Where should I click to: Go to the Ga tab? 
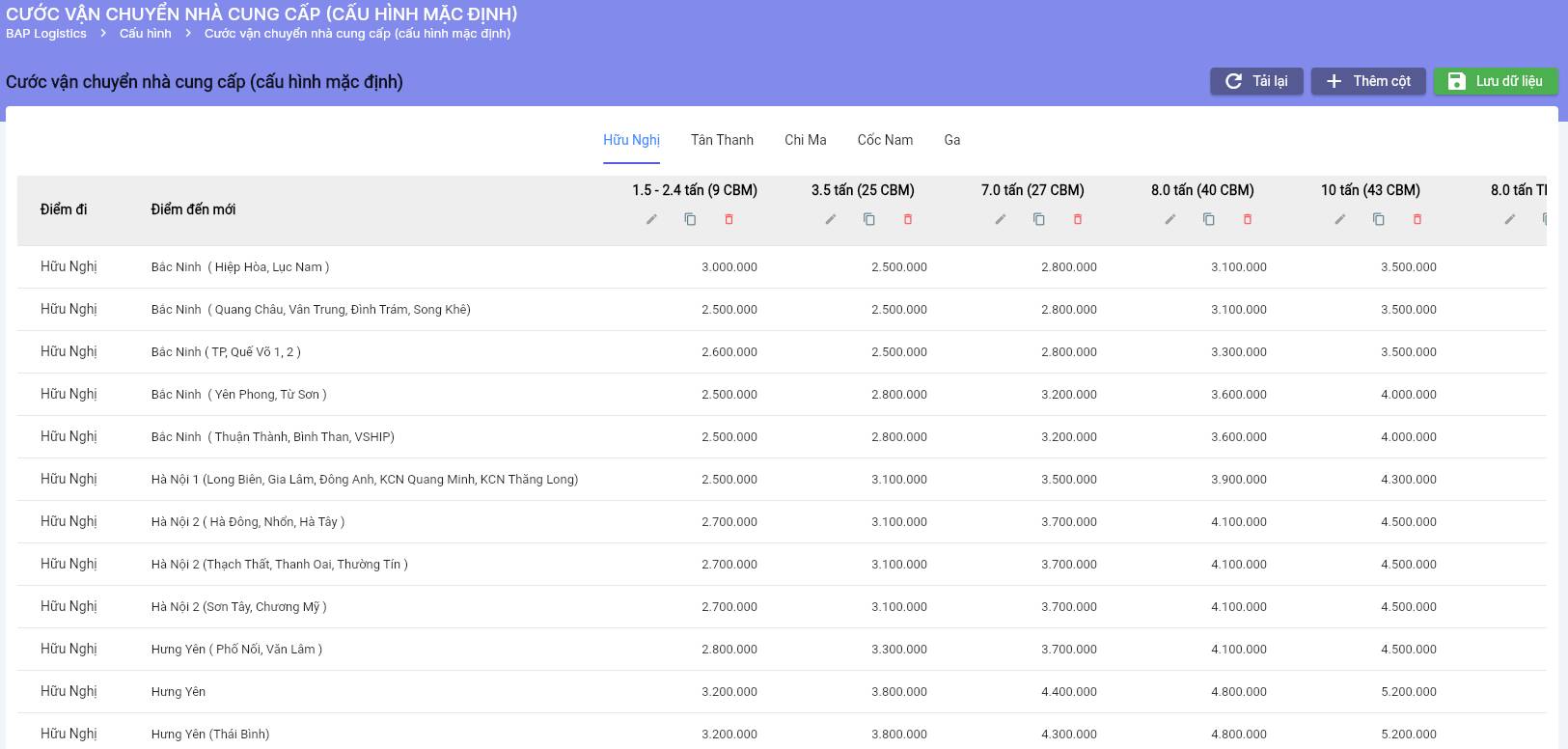[x=951, y=140]
